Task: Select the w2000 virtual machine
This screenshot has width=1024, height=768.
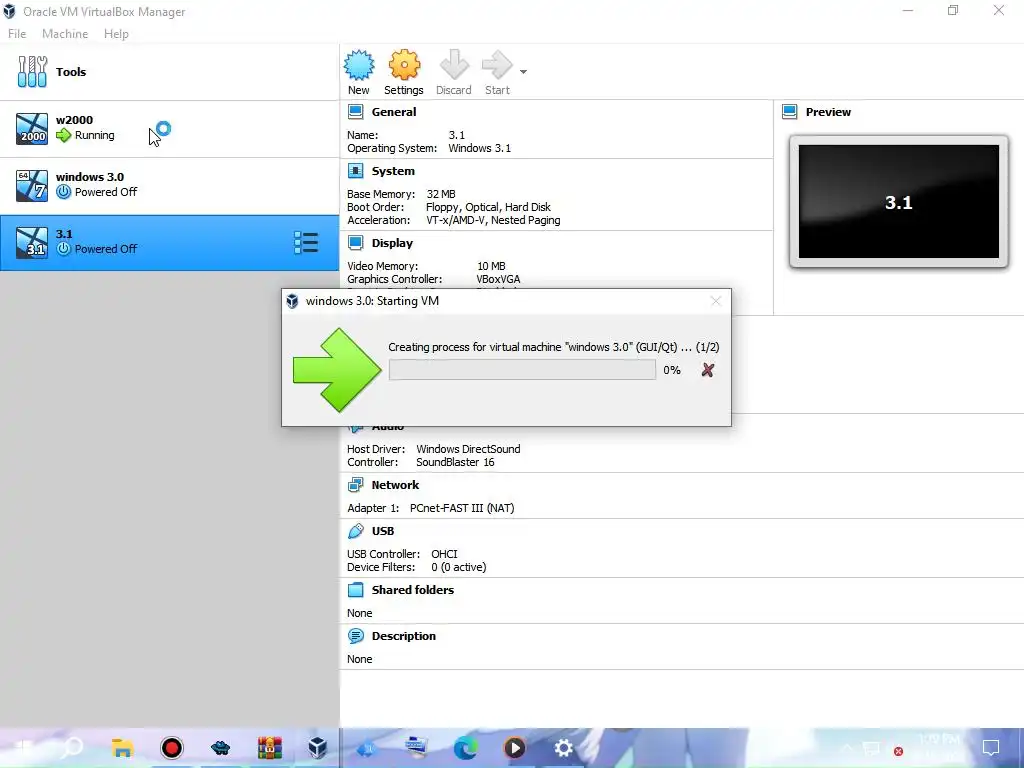Action: (169, 129)
